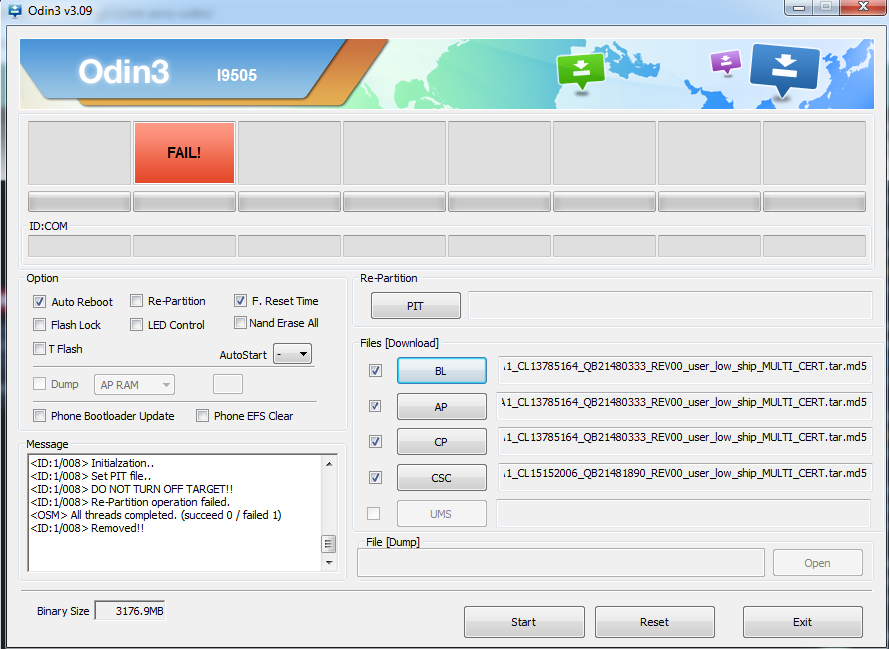The height and width of the screenshot is (649, 889).
Task: Open the AutoStart dropdown
Action: click(x=292, y=354)
